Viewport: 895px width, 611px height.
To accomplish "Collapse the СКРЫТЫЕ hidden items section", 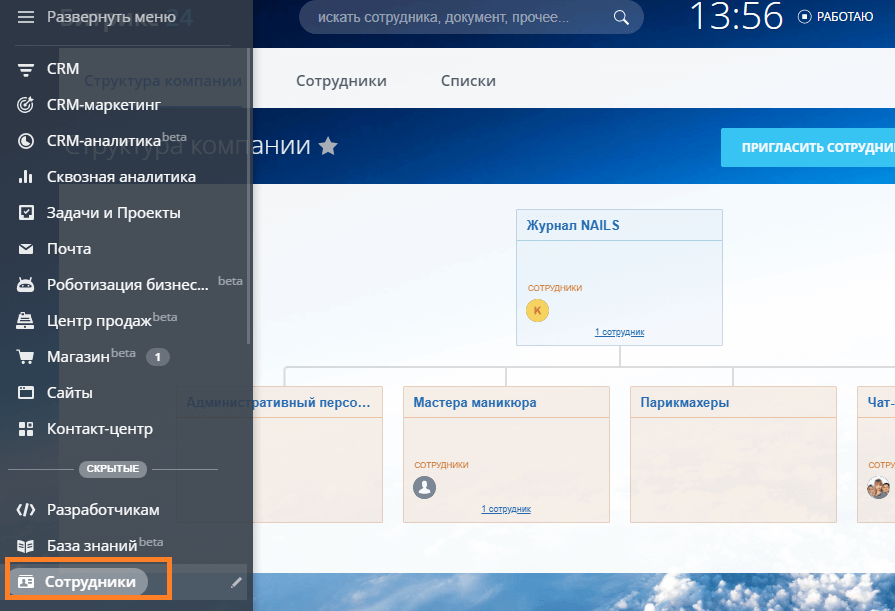I will coord(113,469).
